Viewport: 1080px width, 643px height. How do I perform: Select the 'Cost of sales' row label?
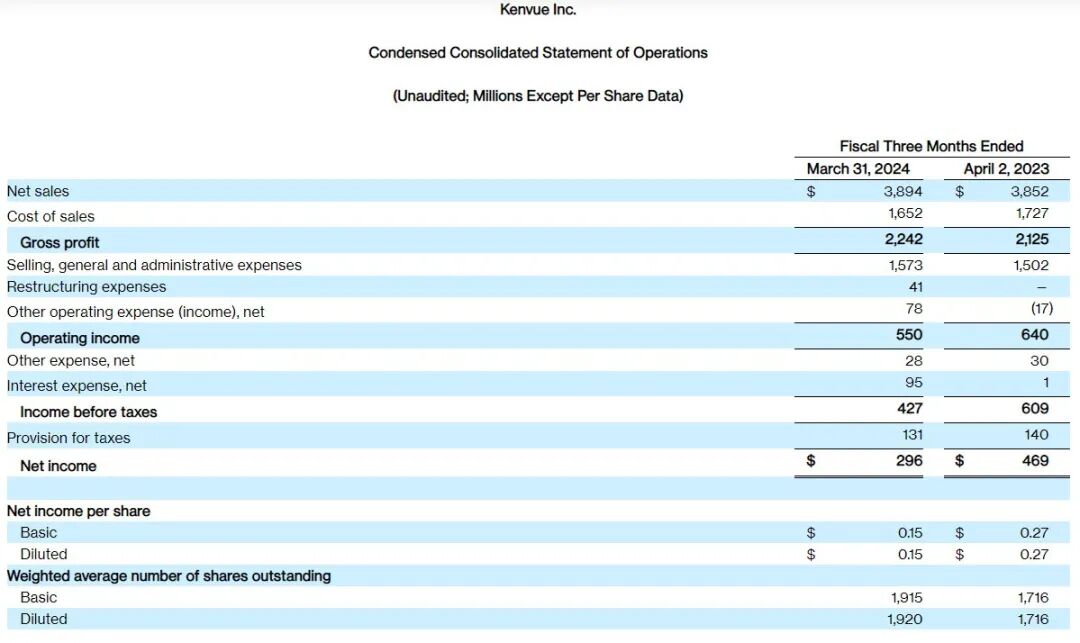pos(50,216)
